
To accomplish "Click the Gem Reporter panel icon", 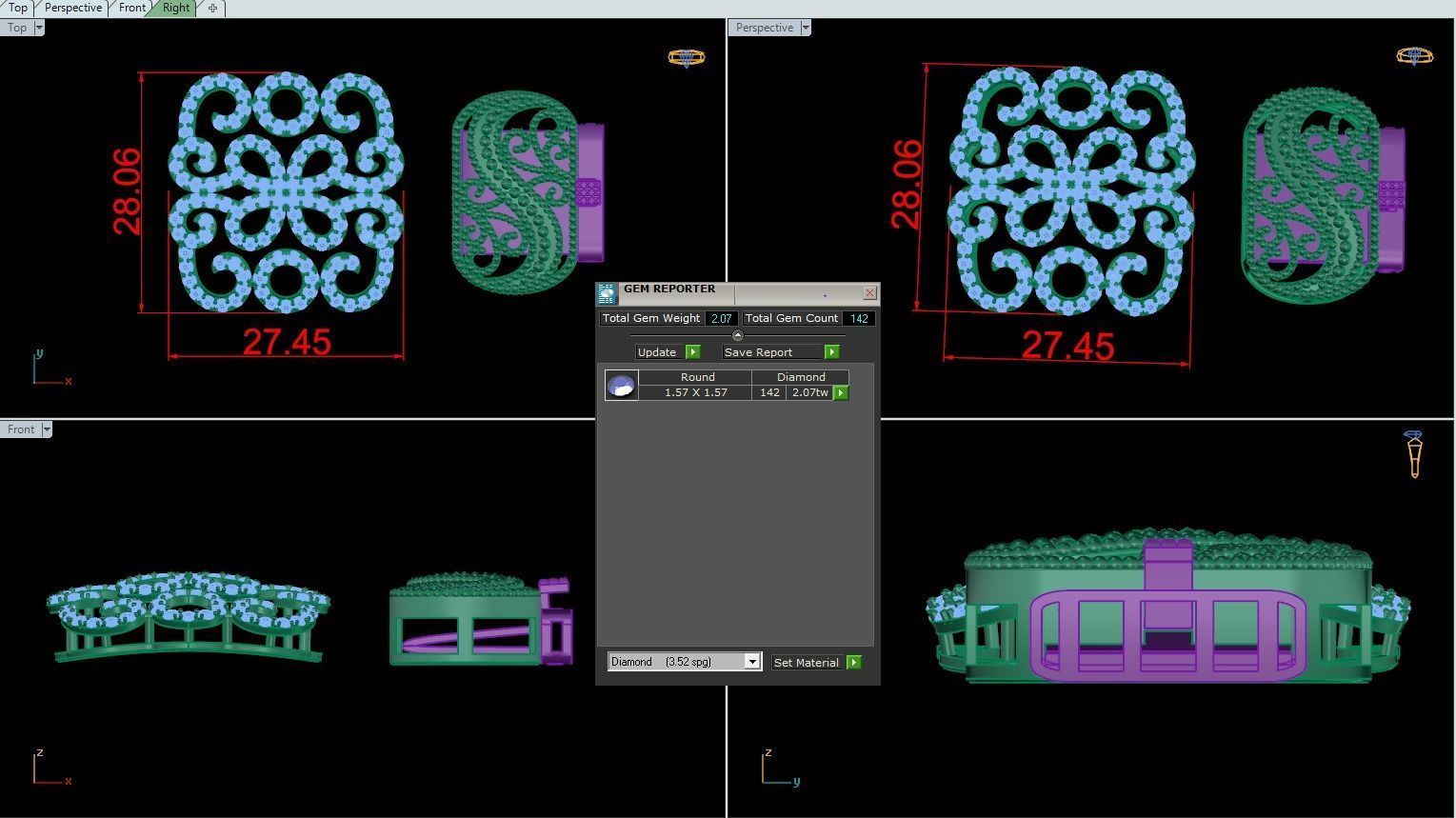I will click(x=607, y=293).
